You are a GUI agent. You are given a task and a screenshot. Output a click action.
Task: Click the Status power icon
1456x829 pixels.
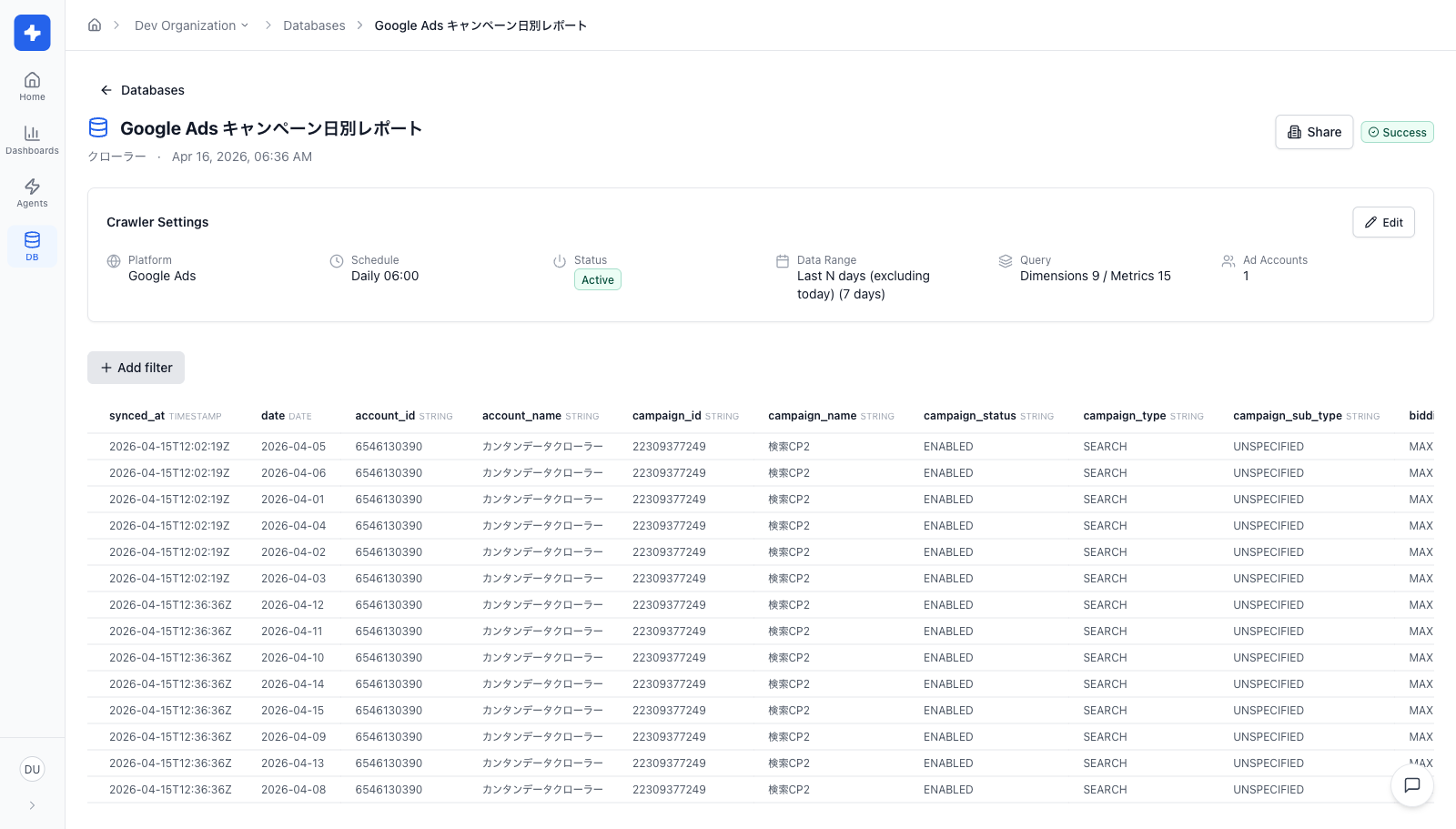click(x=560, y=261)
